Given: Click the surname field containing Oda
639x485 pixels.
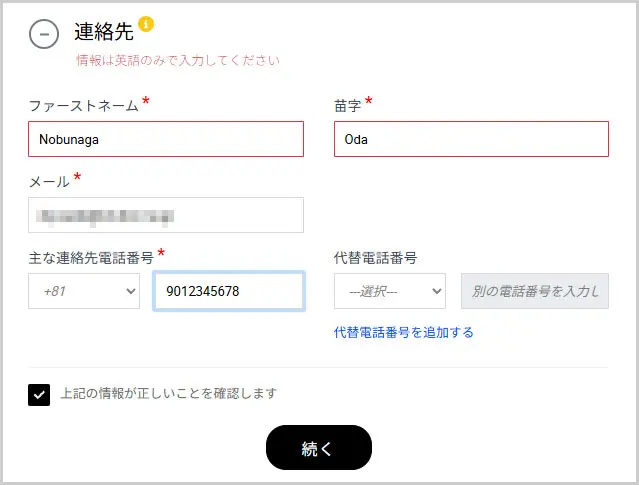Looking at the screenshot, I should click(471, 139).
